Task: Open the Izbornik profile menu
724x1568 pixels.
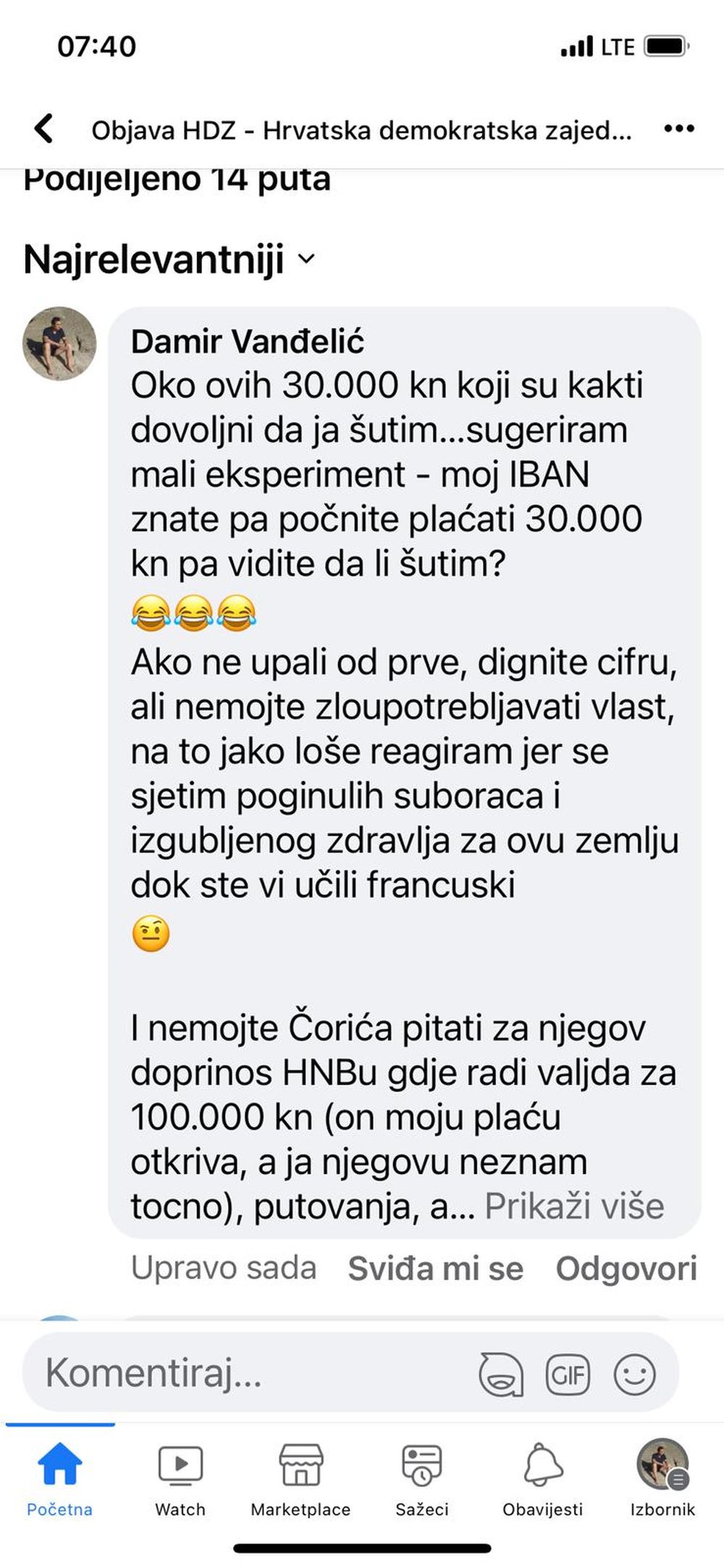Action: tap(662, 1479)
